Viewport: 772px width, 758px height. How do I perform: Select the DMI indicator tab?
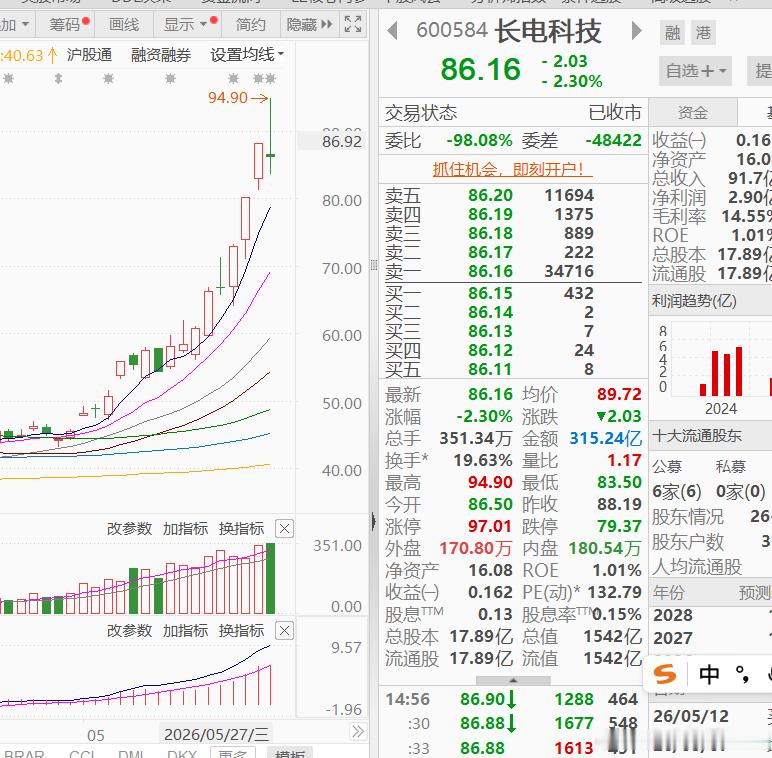(131, 754)
